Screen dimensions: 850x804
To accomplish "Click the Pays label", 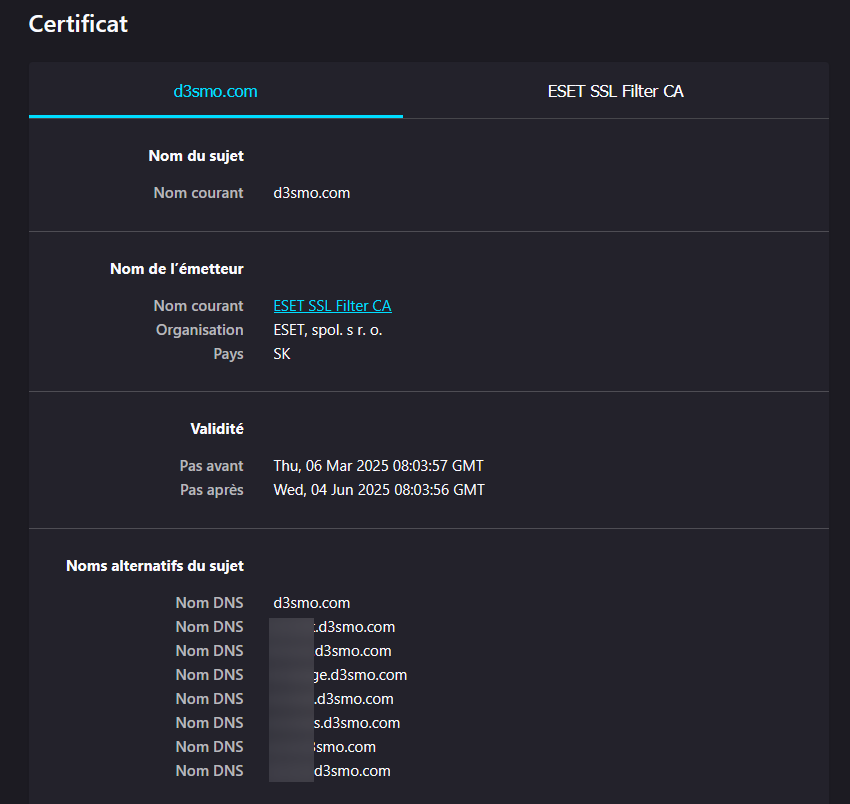I will [228, 354].
